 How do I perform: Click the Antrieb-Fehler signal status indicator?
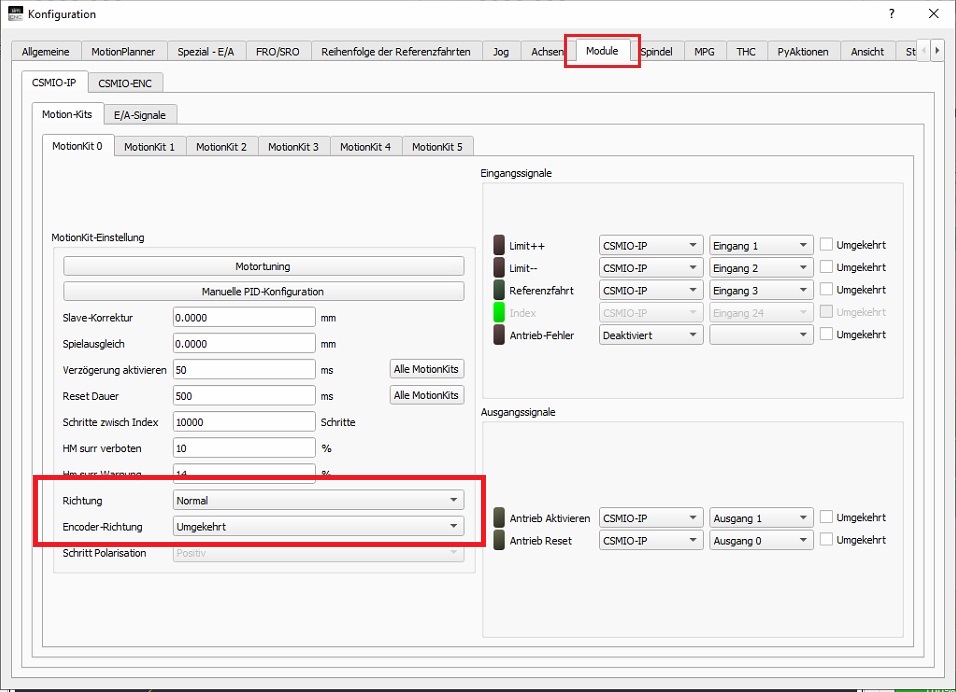pos(500,335)
